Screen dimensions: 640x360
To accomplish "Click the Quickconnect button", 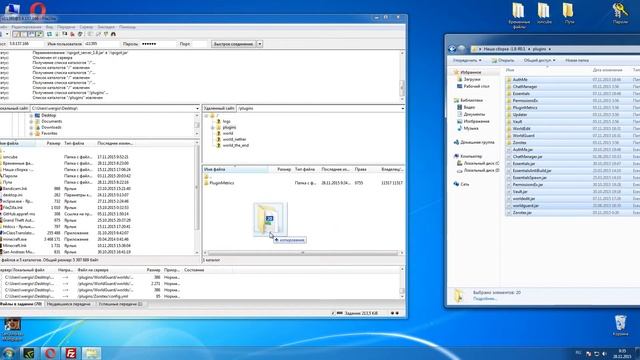I will point(233,44).
